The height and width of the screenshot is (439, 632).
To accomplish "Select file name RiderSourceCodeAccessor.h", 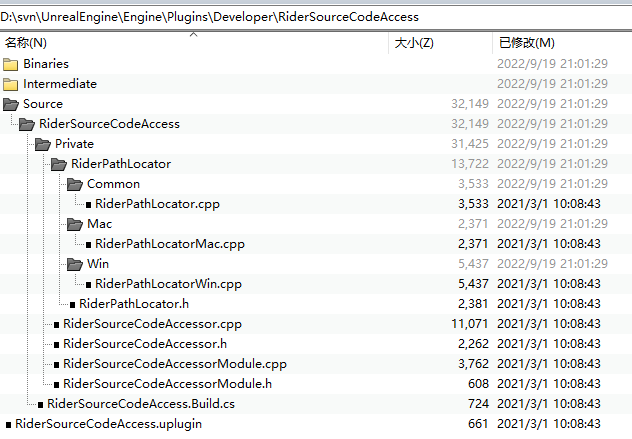I will pyautogui.click(x=145, y=344).
